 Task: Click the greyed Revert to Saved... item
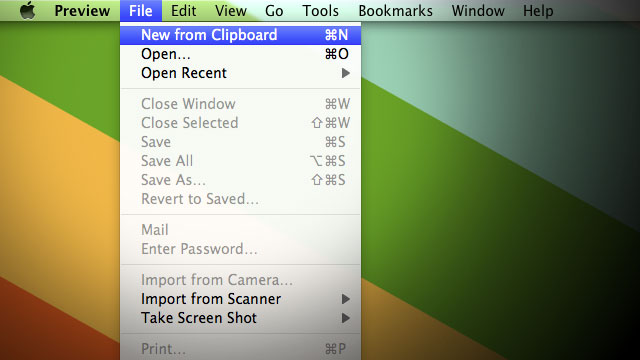pos(240,199)
